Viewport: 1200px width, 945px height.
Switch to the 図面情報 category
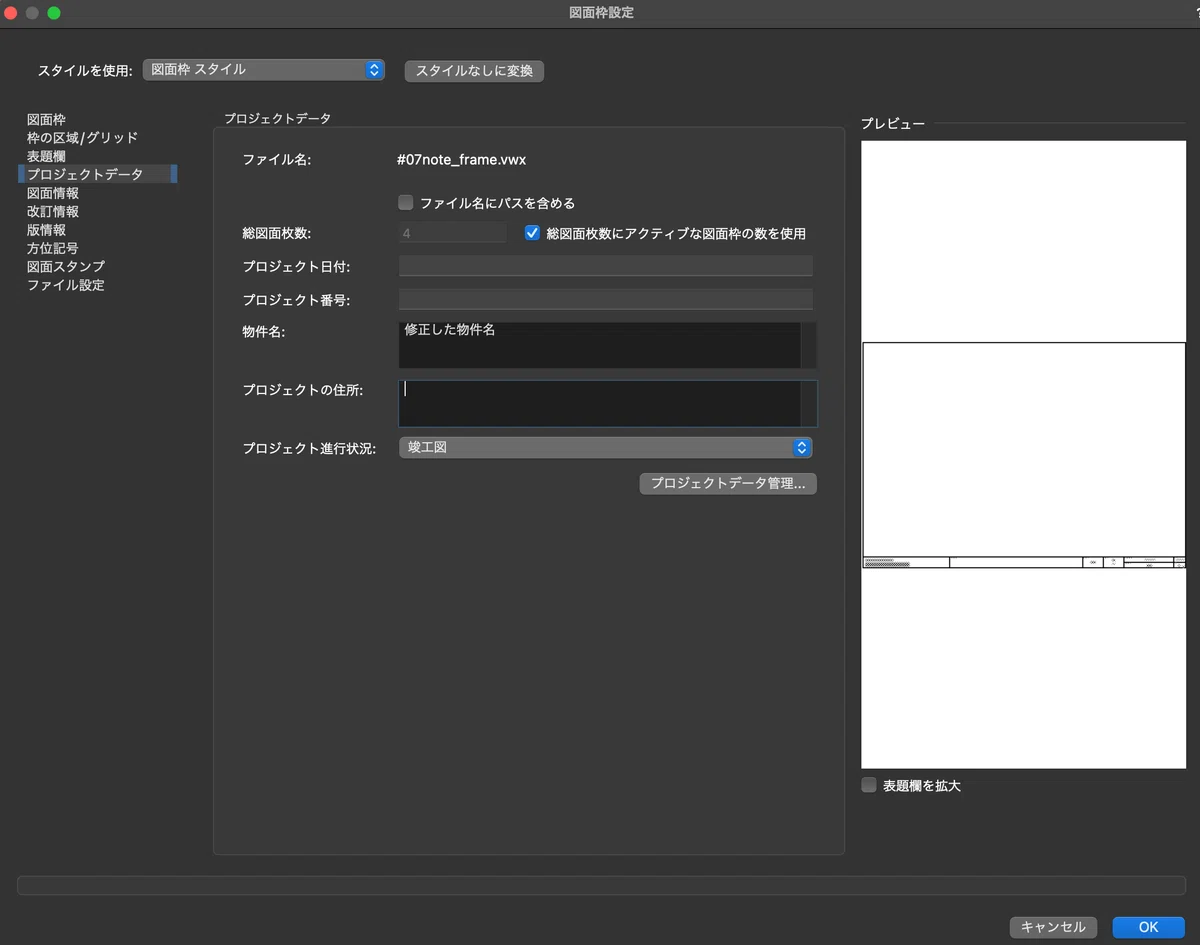coord(52,193)
